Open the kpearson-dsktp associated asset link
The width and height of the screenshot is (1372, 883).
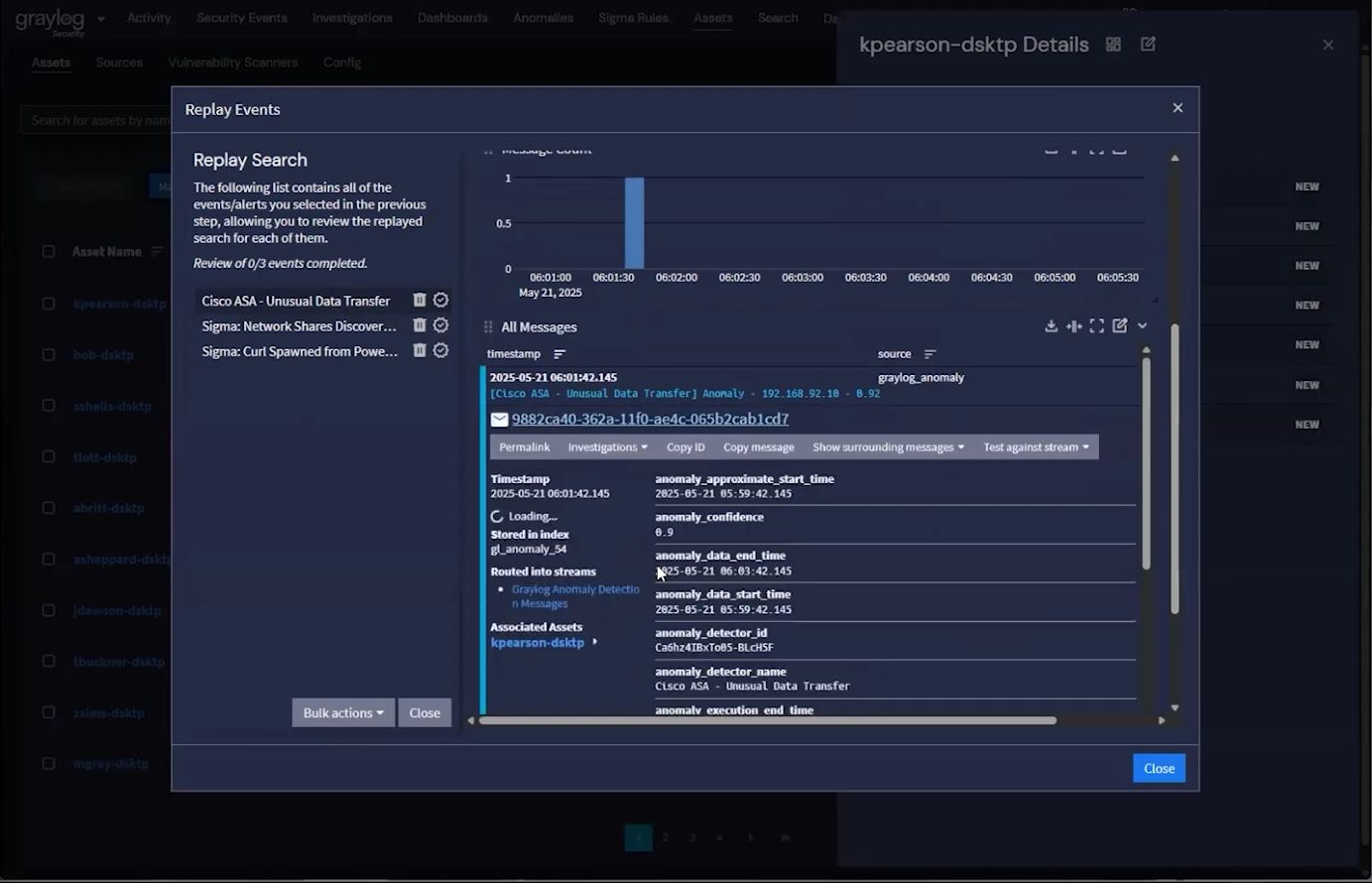tap(538, 642)
